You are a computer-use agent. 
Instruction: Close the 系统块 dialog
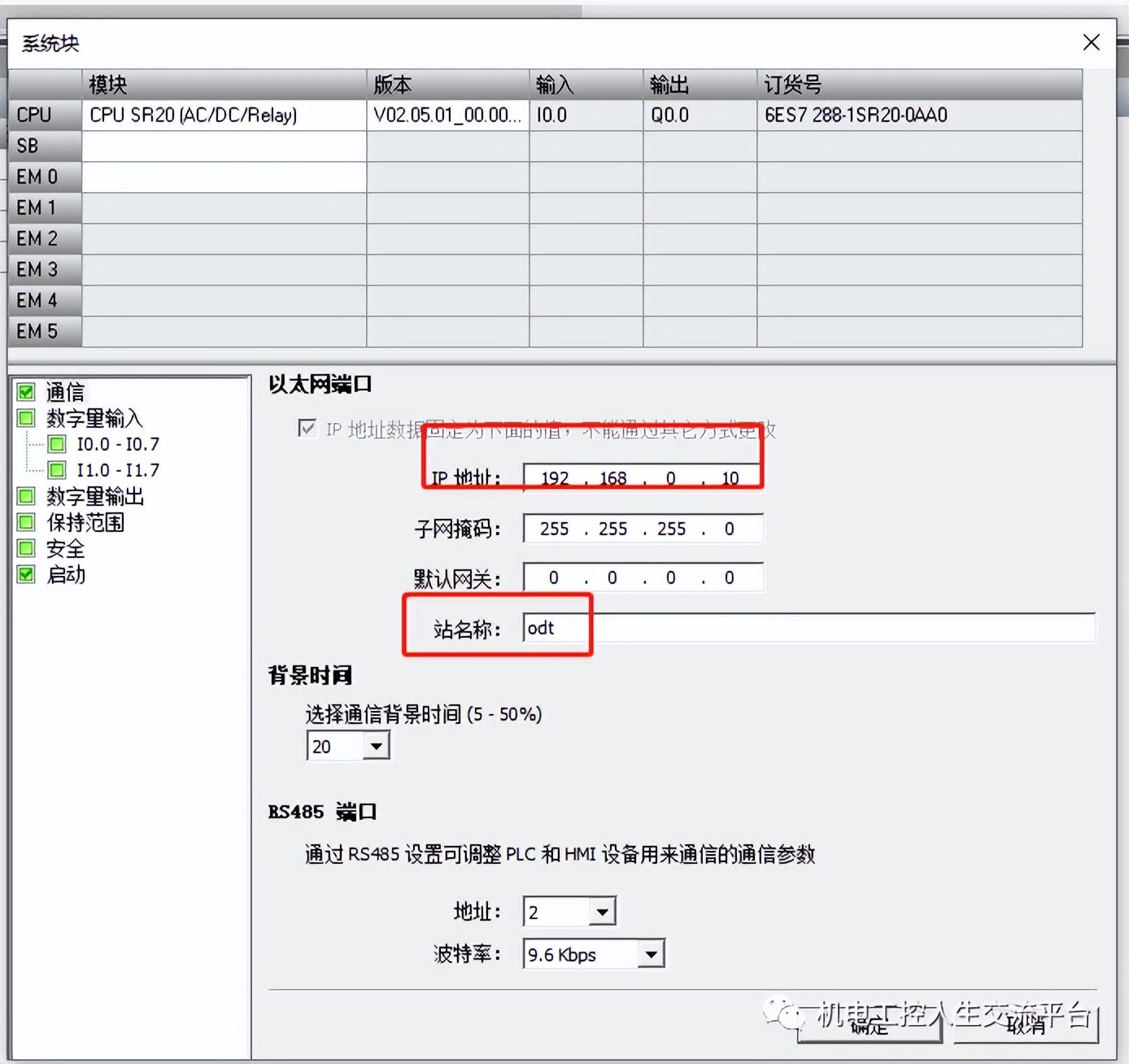coord(1092,42)
